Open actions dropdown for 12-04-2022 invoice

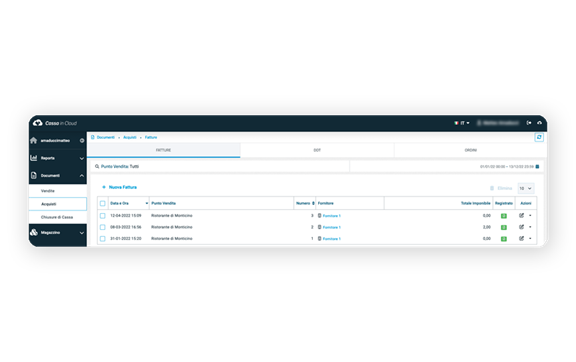coord(530,216)
